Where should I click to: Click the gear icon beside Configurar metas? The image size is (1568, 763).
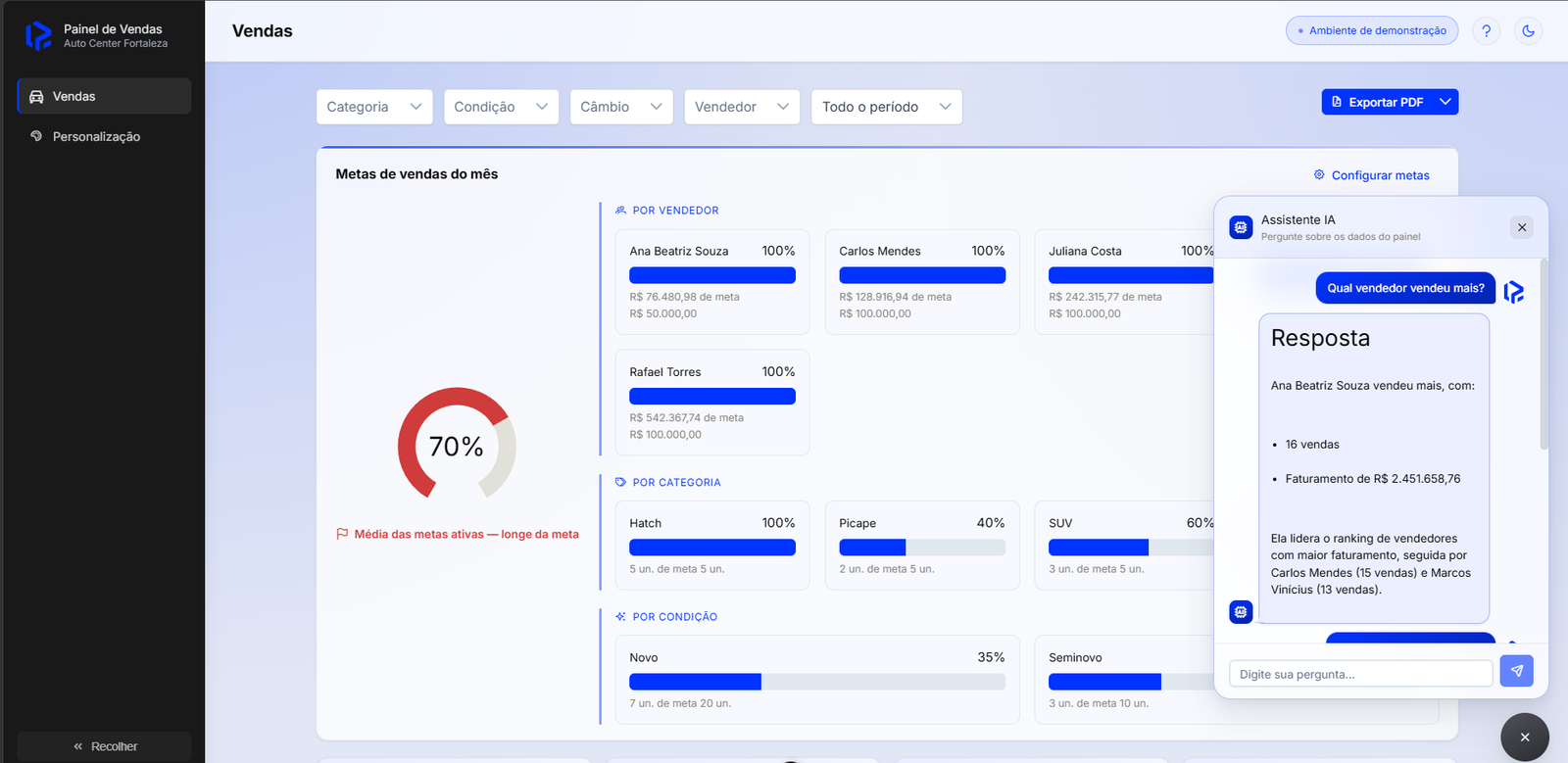[1319, 174]
